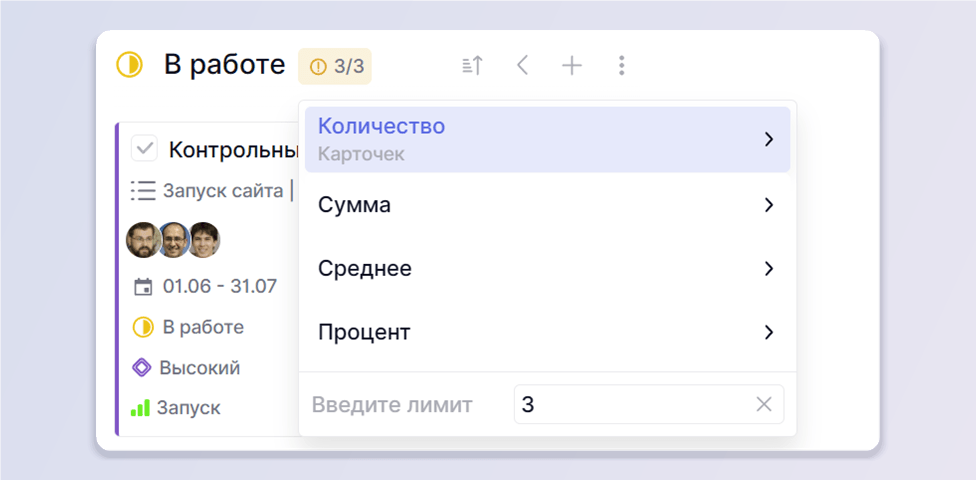The height and width of the screenshot is (480, 976).
Task: Click the column title В работе
Action: tap(225, 65)
